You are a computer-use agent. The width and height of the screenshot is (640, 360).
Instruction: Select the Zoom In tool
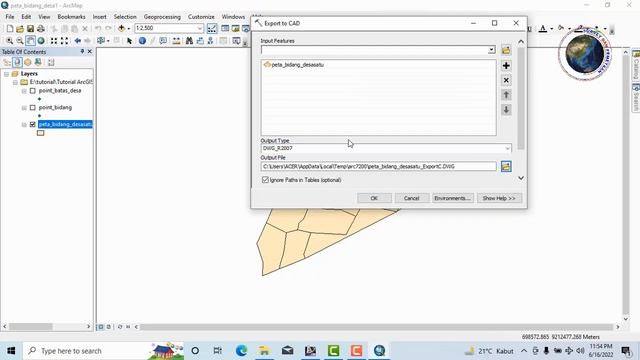tap(9, 41)
